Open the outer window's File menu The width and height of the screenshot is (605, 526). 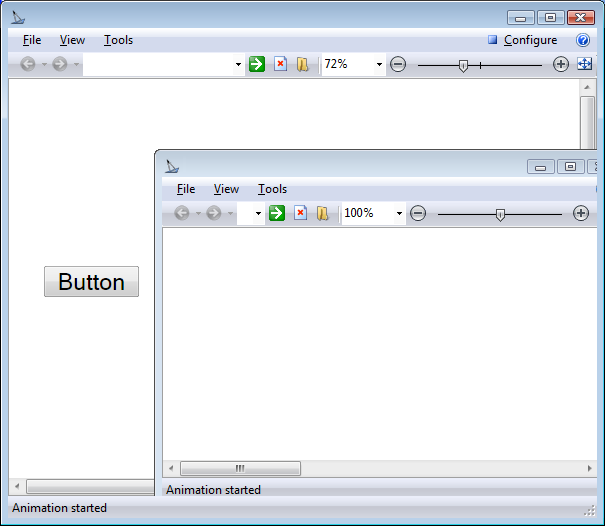[x=32, y=40]
